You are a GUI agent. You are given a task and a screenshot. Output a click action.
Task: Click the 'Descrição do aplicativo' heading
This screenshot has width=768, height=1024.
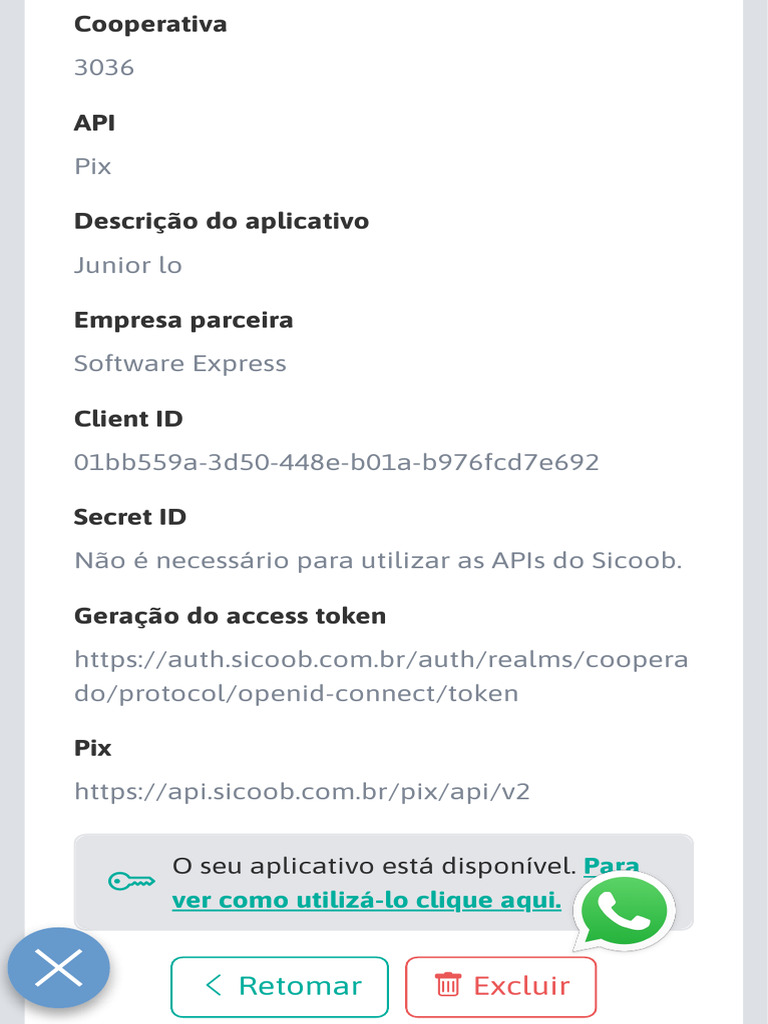pos(221,221)
